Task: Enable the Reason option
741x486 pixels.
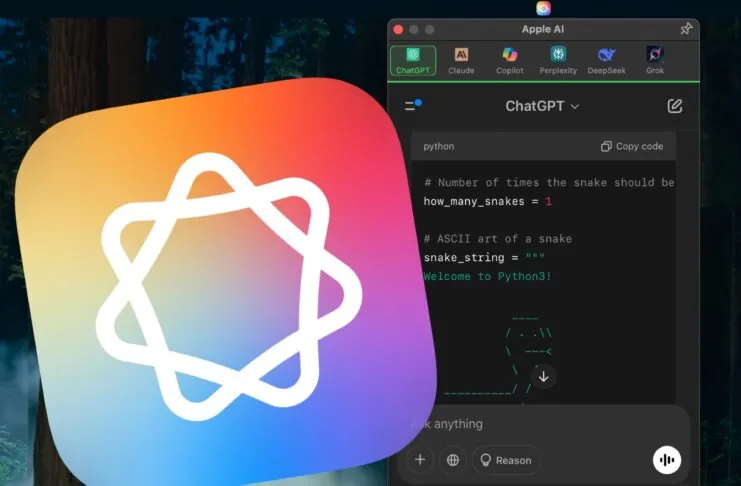Action: click(506, 460)
